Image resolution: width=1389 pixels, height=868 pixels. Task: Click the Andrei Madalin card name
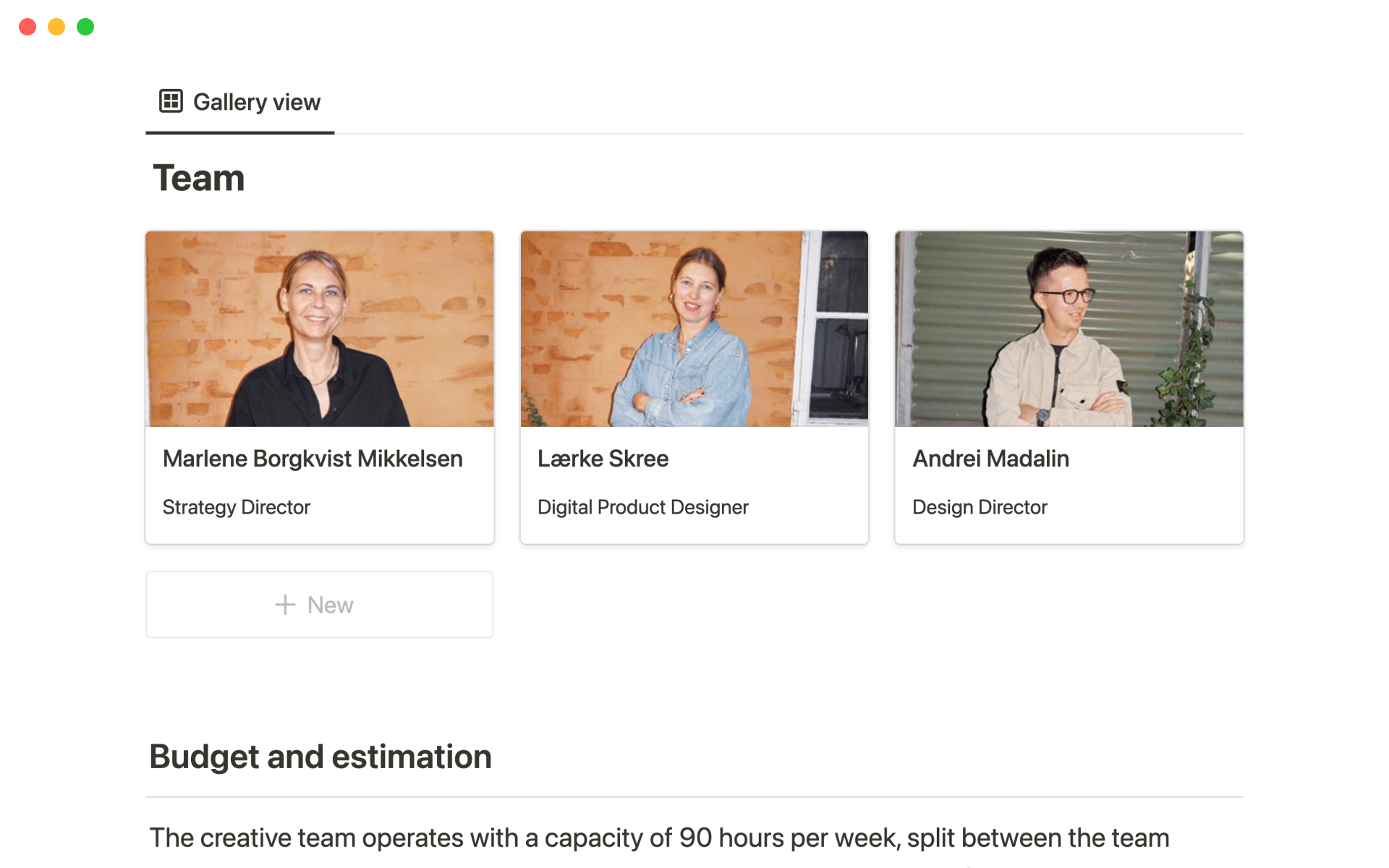click(990, 459)
